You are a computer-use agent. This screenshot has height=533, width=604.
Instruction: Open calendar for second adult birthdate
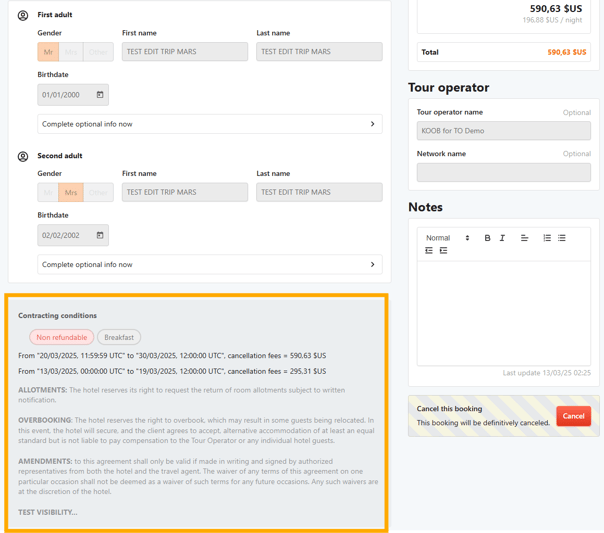[x=100, y=236]
